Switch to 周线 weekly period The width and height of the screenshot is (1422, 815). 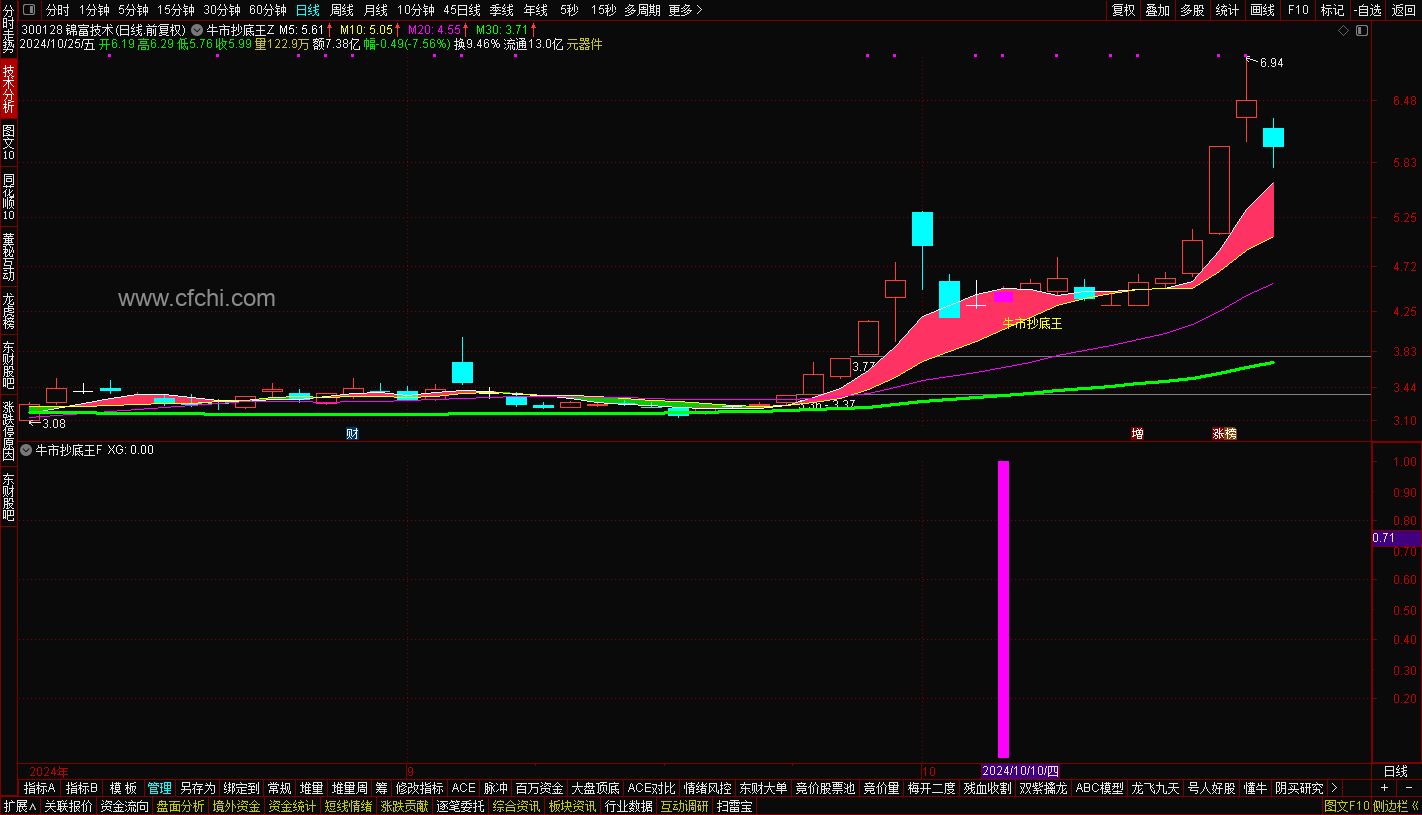point(342,10)
